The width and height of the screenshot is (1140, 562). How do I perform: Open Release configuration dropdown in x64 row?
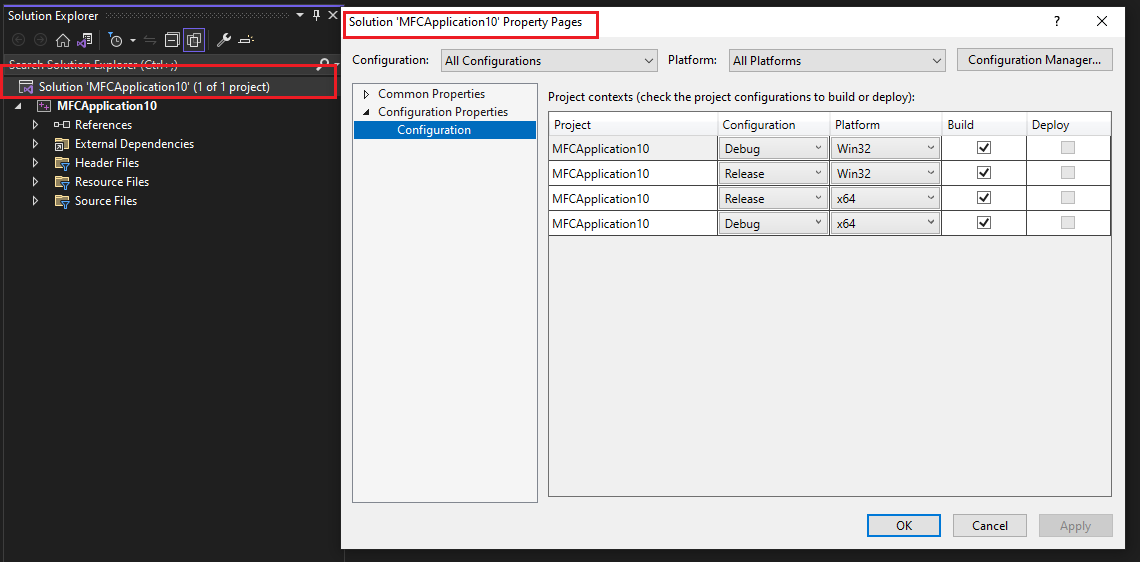click(773, 198)
